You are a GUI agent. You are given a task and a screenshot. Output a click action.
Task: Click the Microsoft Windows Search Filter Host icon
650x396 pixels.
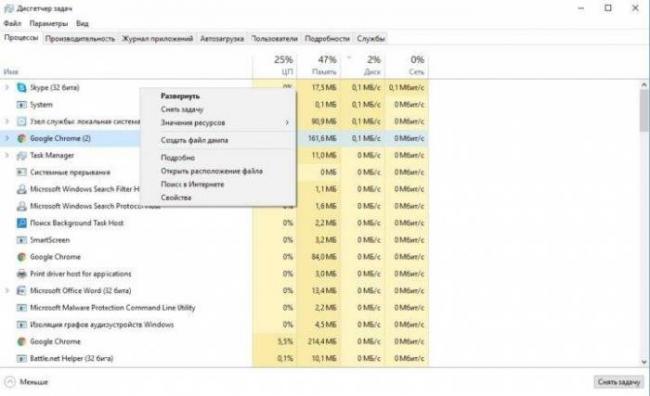tap(22, 189)
